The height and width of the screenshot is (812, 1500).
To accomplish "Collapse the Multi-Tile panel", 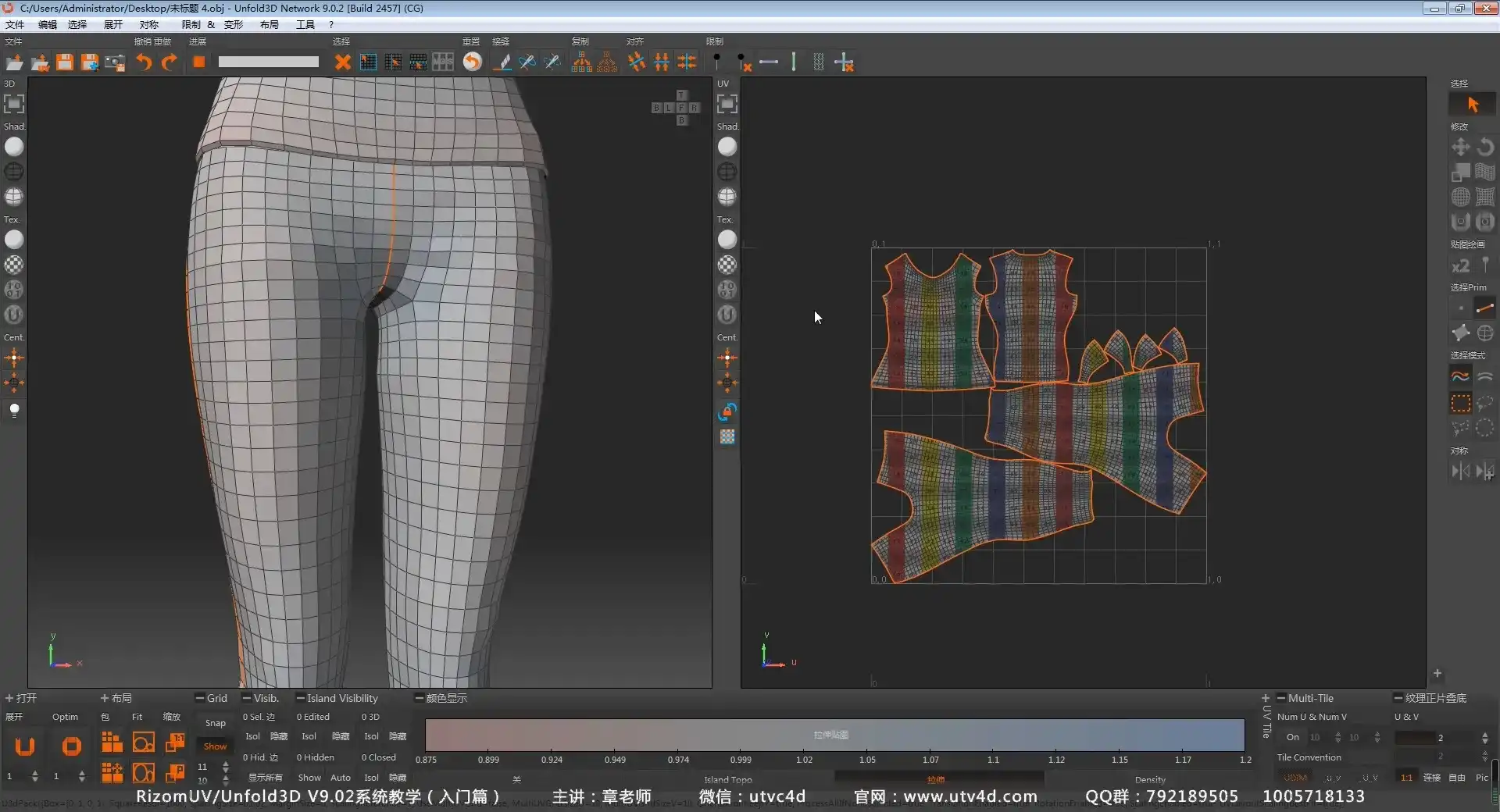I will click(x=1281, y=698).
